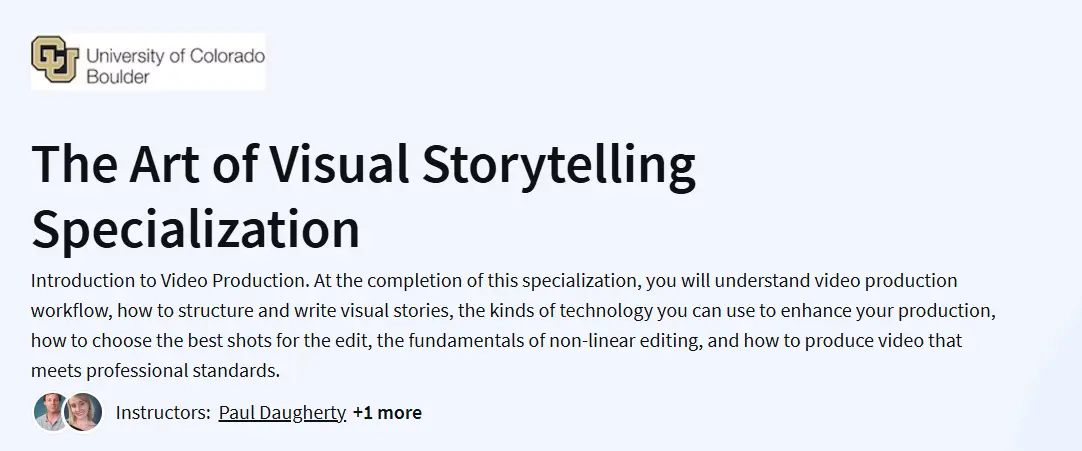Click the word 'workflow' starting the second description line

click(x=72, y=310)
